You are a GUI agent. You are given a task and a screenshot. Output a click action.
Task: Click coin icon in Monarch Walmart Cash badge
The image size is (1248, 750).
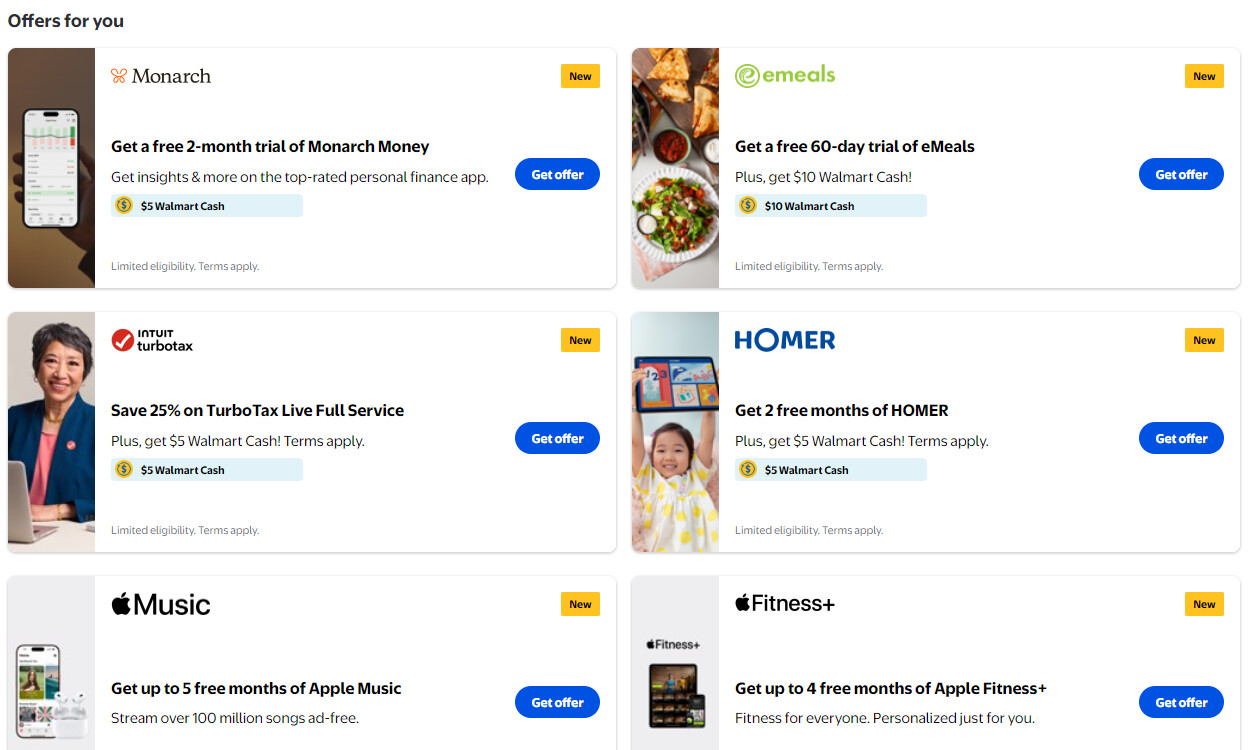(124, 206)
